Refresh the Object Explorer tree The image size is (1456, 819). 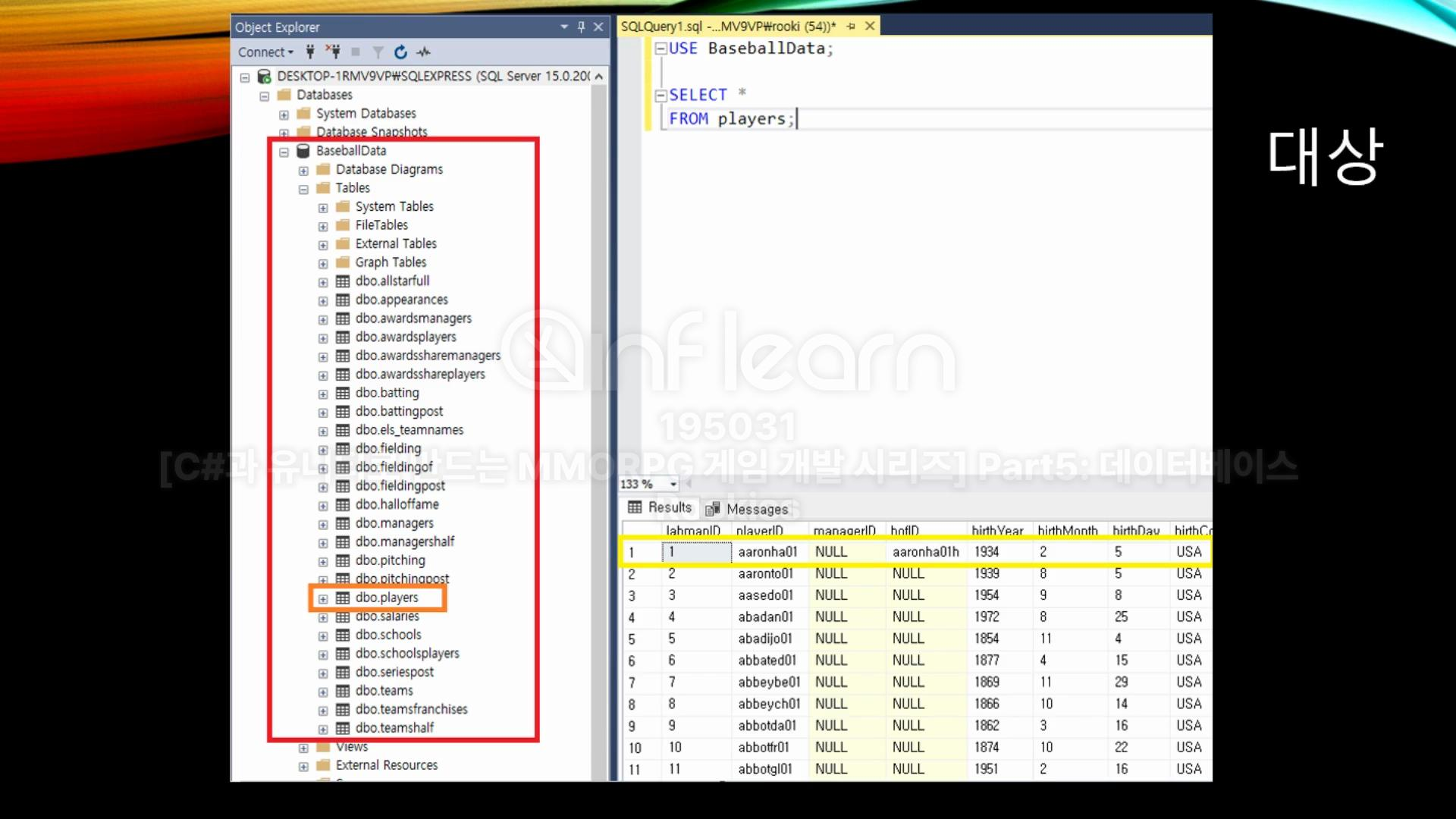400,52
